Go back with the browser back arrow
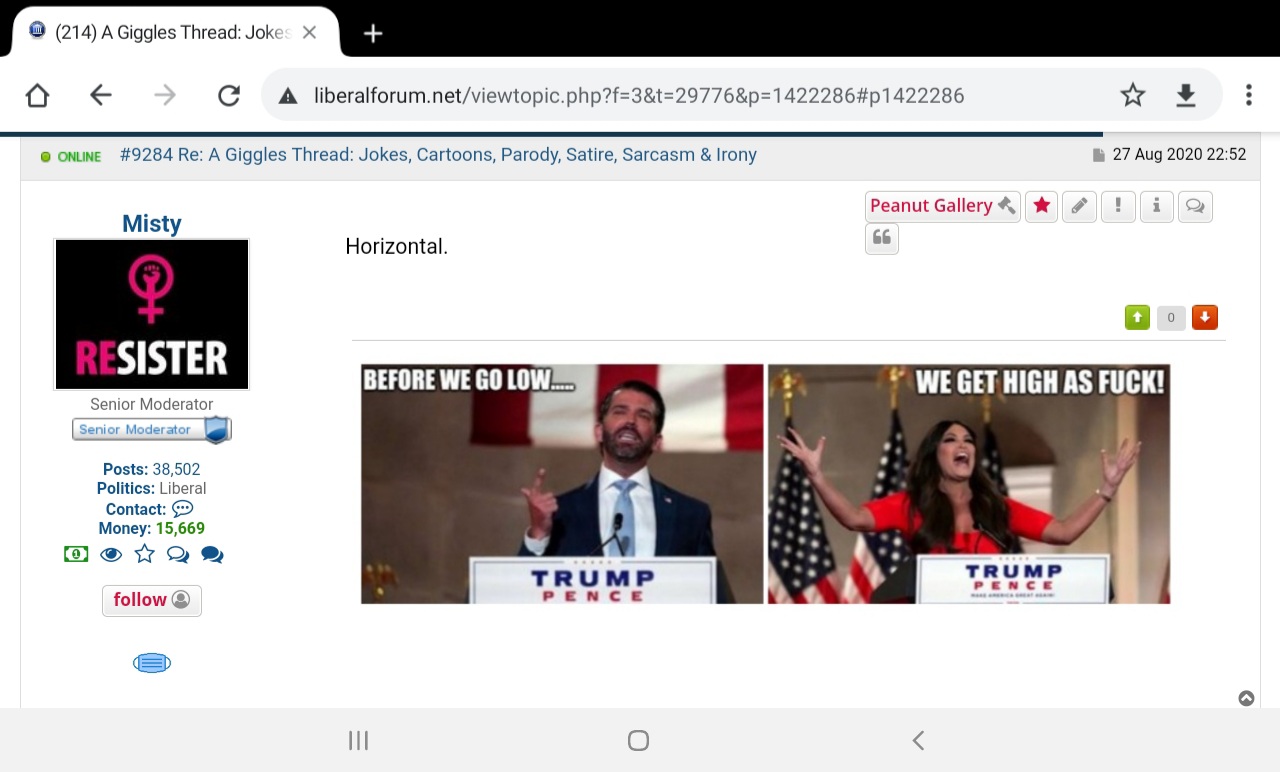The width and height of the screenshot is (1280, 772). [100, 95]
